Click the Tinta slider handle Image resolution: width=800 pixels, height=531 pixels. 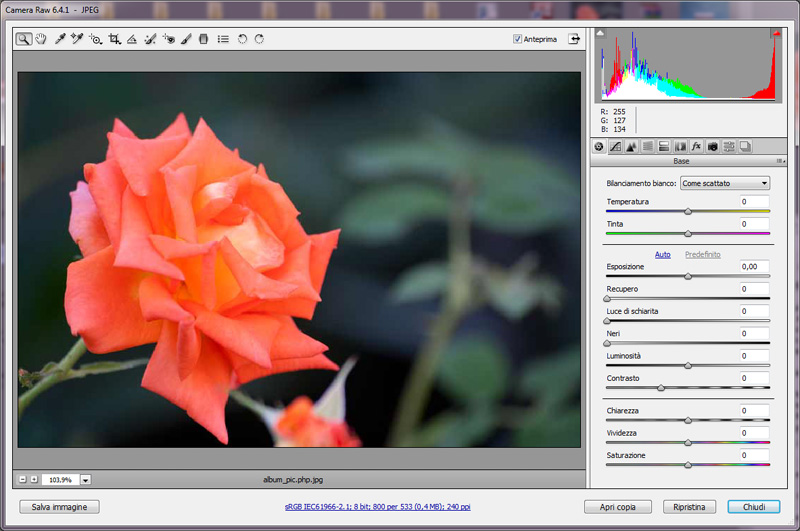point(688,234)
